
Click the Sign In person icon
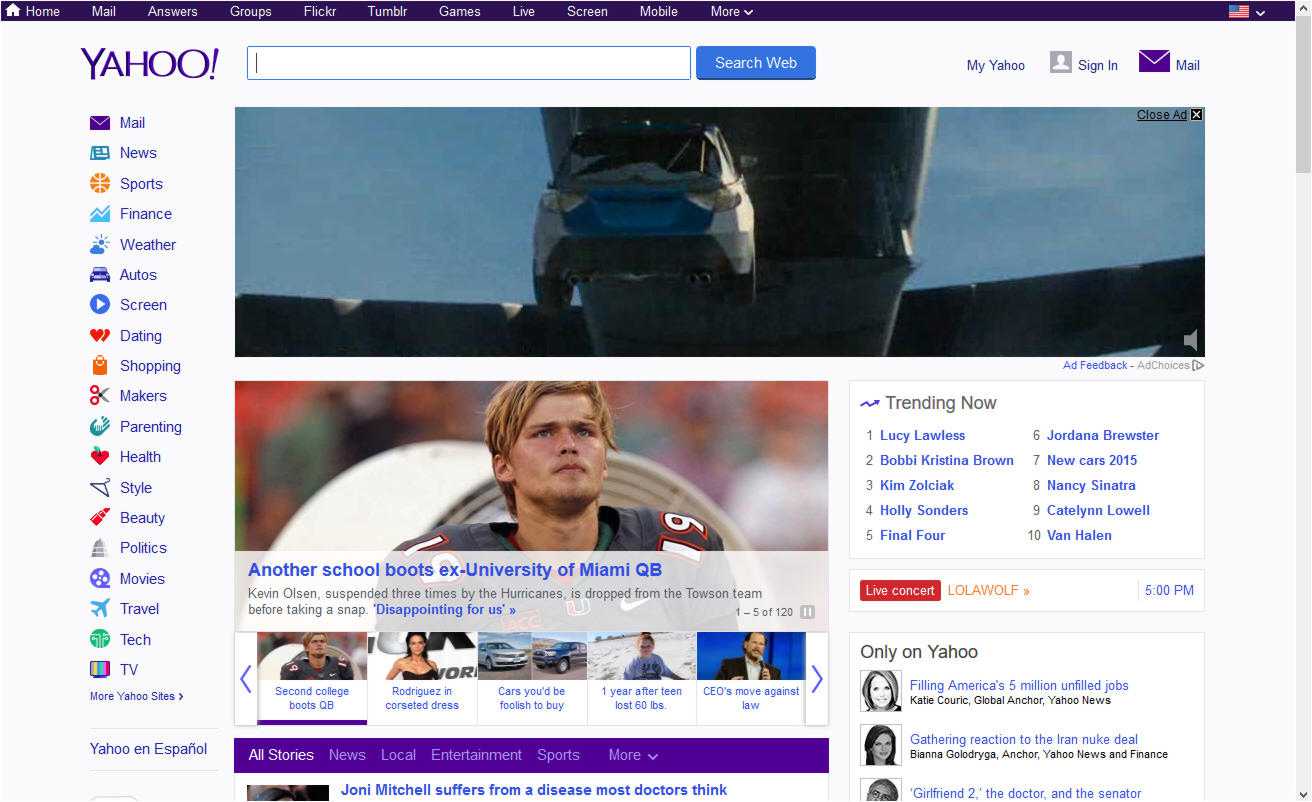[x=1060, y=62]
